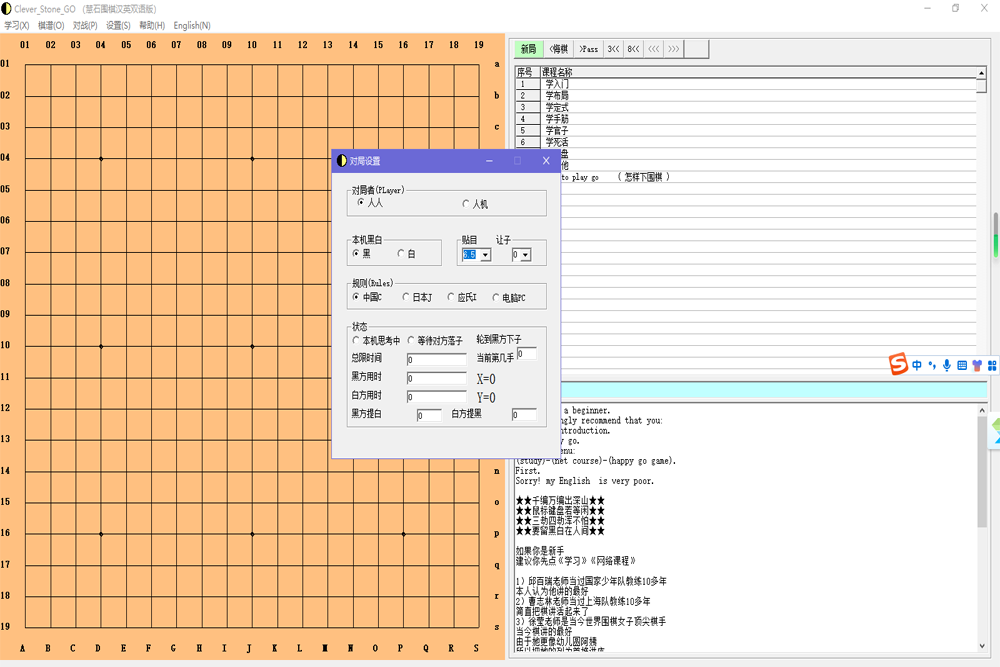The image size is (1000, 667).
Task: Open the 贴目 komi dropdown
Action: [485, 255]
